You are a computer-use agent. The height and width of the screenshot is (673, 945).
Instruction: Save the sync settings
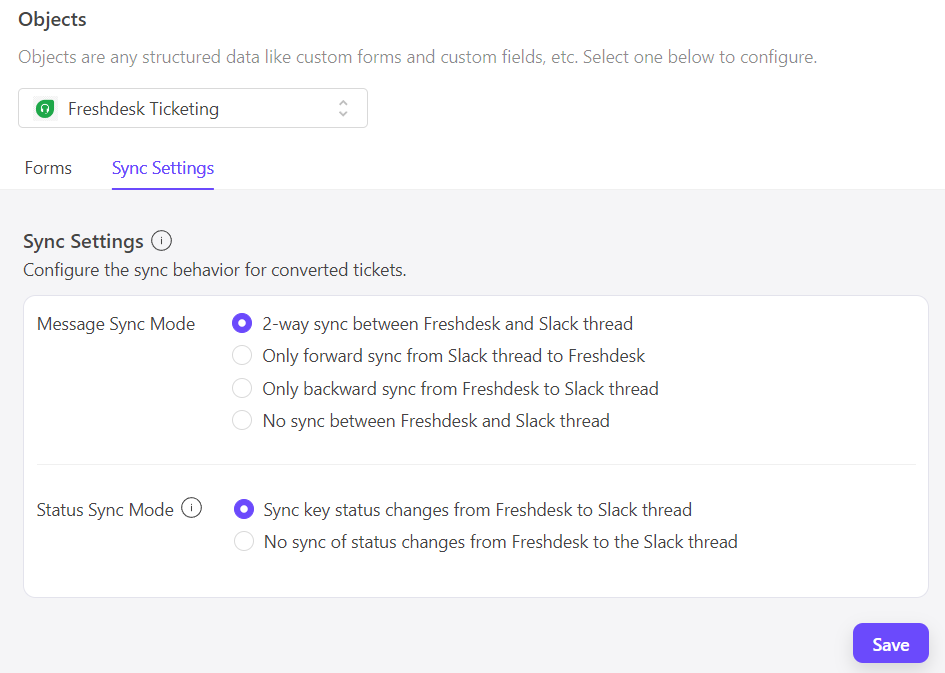(890, 644)
